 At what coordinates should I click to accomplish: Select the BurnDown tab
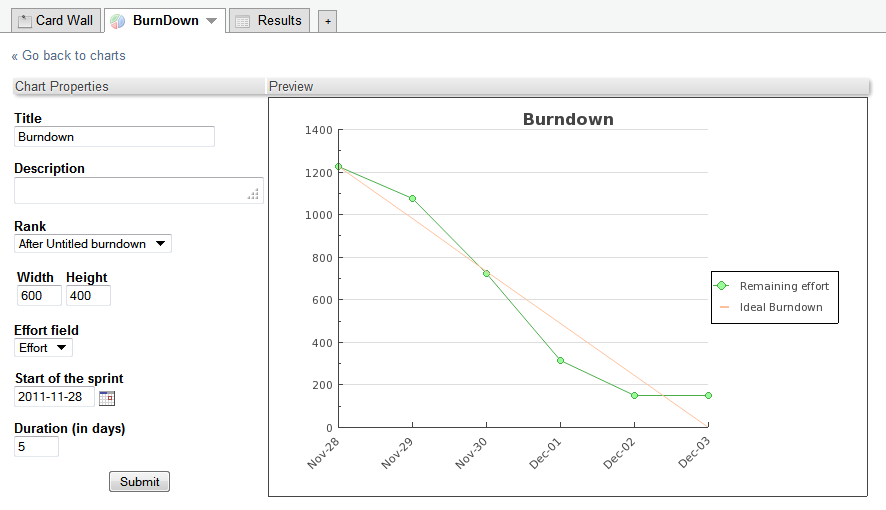165,21
